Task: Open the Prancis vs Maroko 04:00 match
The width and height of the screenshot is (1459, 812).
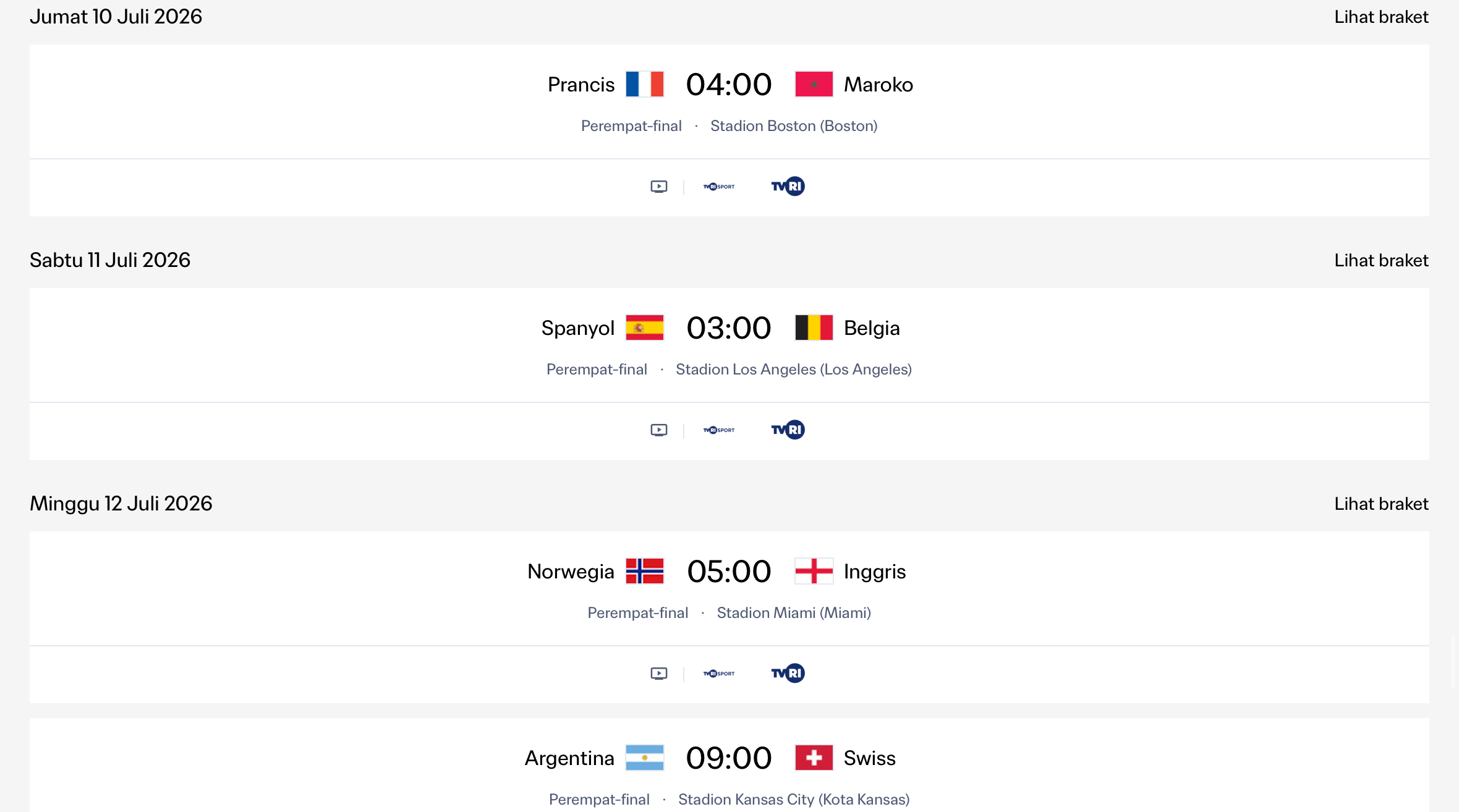Action: point(729,101)
